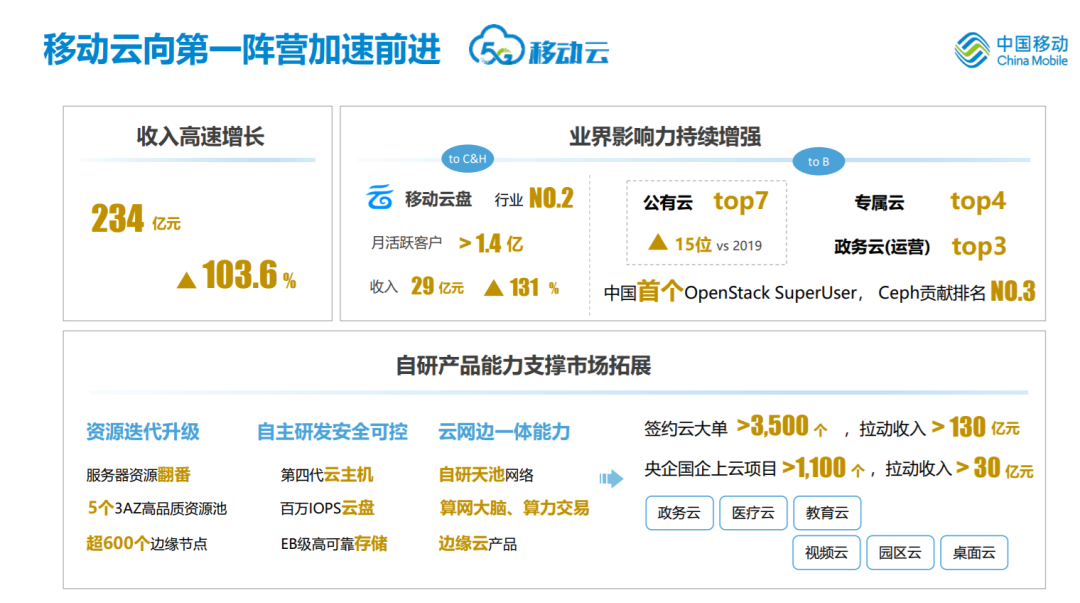Click the subheading 自主研发安全可控
The height and width of the screenshot is (603, 1080).
pos(332,432)
